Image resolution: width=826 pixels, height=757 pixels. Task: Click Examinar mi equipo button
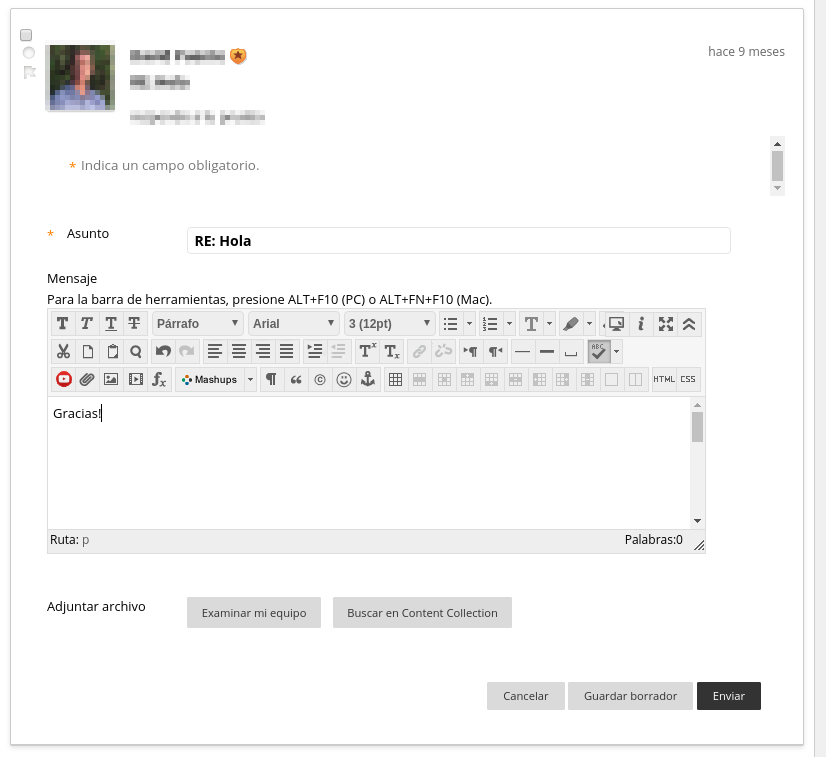(253, 613)
